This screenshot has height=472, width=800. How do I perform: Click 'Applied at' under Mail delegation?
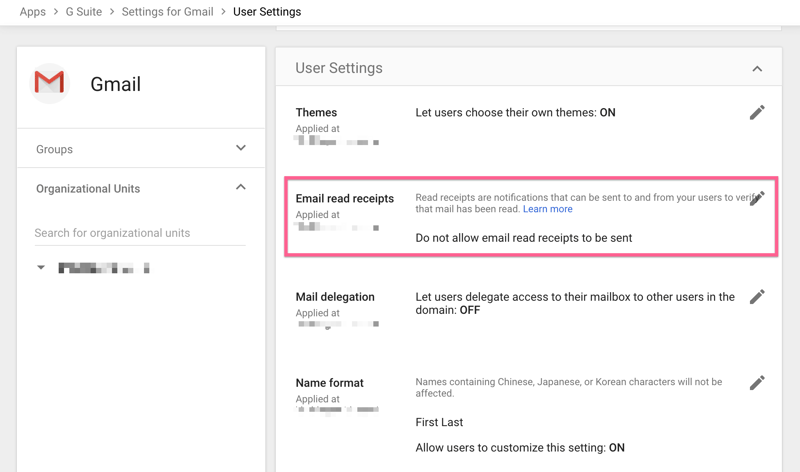(x=317, y=313)
